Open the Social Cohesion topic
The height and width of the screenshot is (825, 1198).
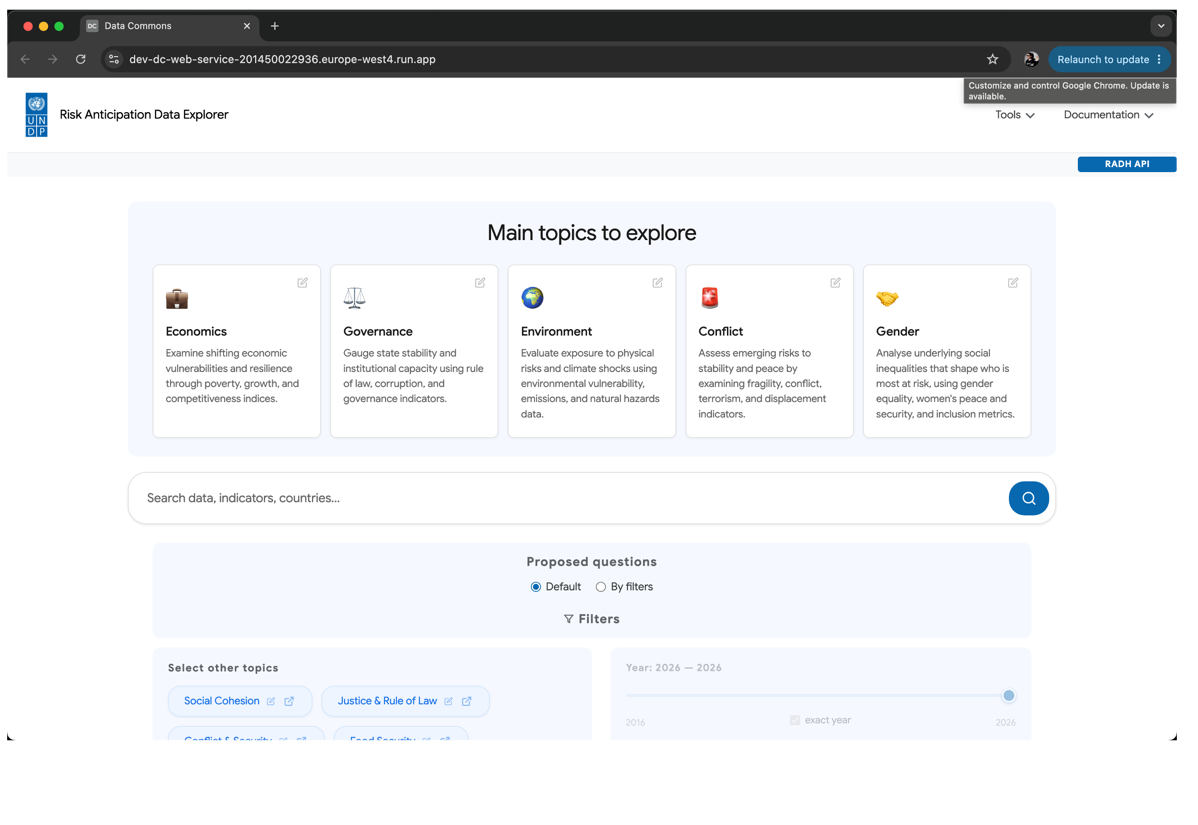point(222,700)
